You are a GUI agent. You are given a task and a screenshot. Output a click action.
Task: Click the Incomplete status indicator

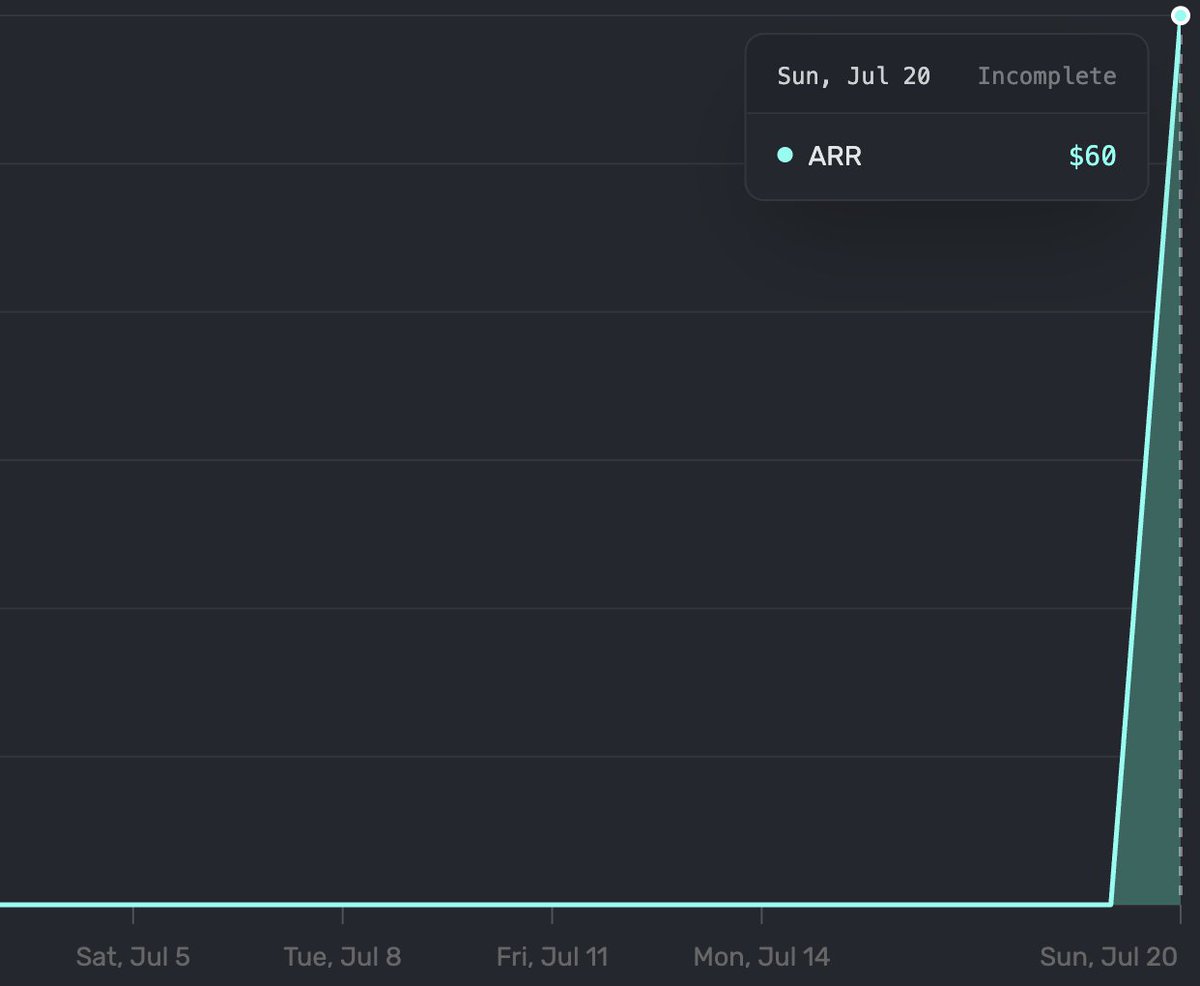[1047, 75]
